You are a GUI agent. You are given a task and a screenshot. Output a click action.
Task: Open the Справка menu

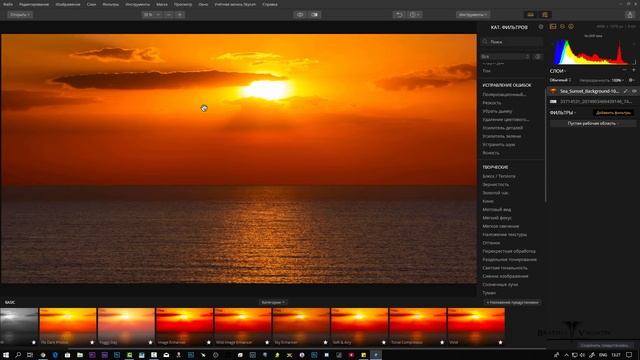tap(270, 4)
